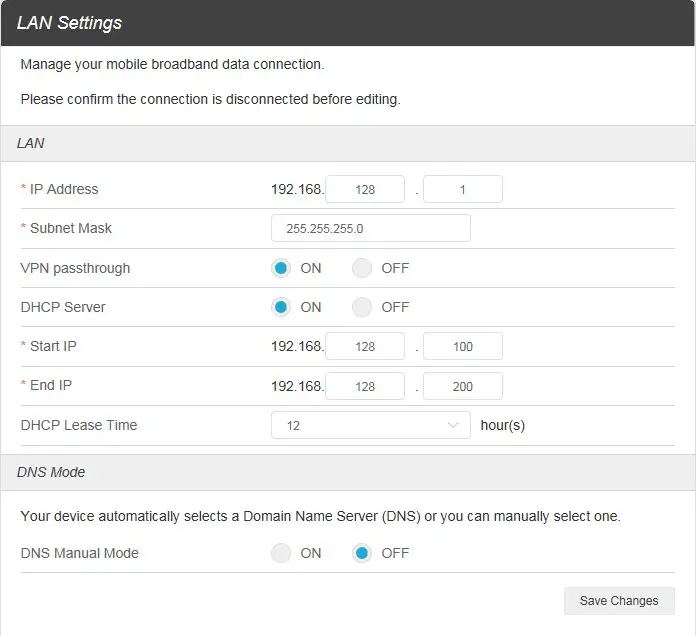
Task: Click the Subnet Mask input field
Action: pos(370,228)
